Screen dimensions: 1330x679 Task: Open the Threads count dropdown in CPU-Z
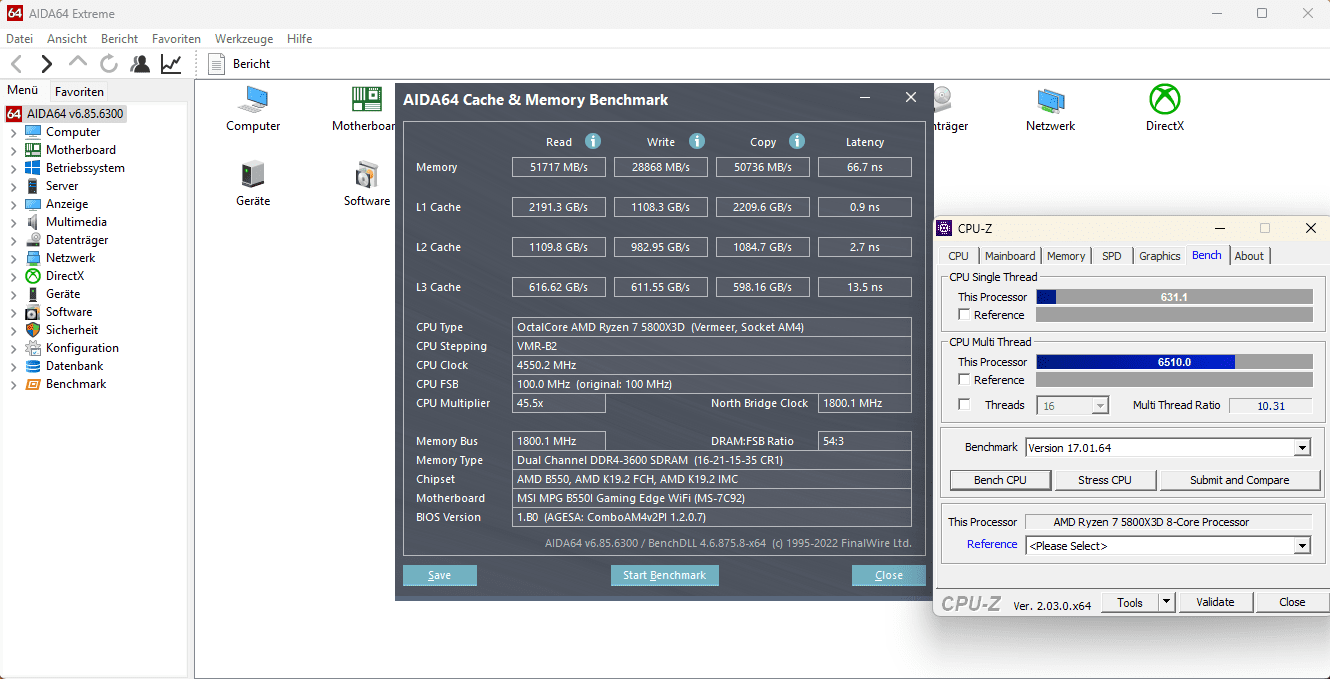point(1100,406)
